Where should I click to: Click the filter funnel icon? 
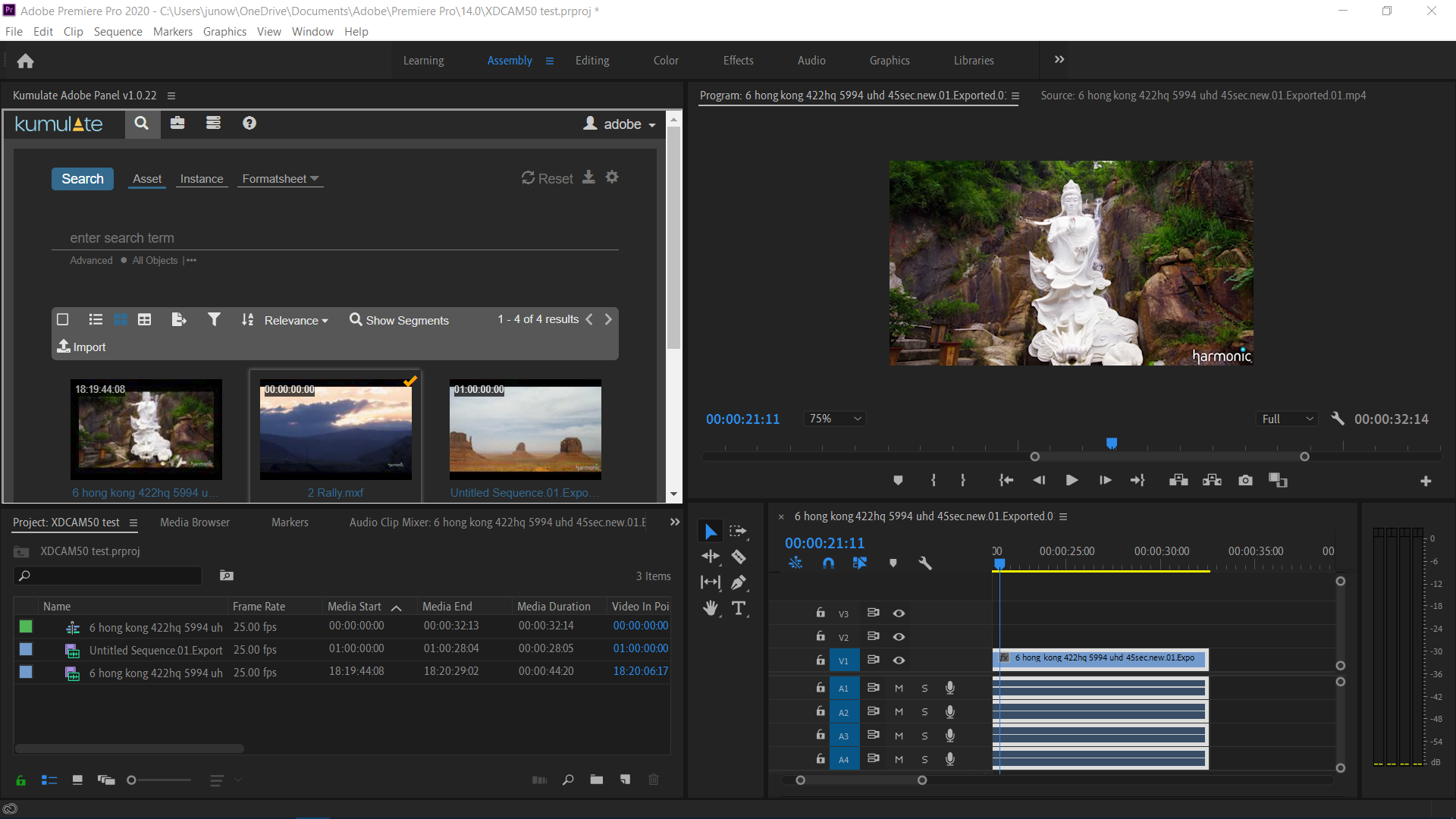215,320
